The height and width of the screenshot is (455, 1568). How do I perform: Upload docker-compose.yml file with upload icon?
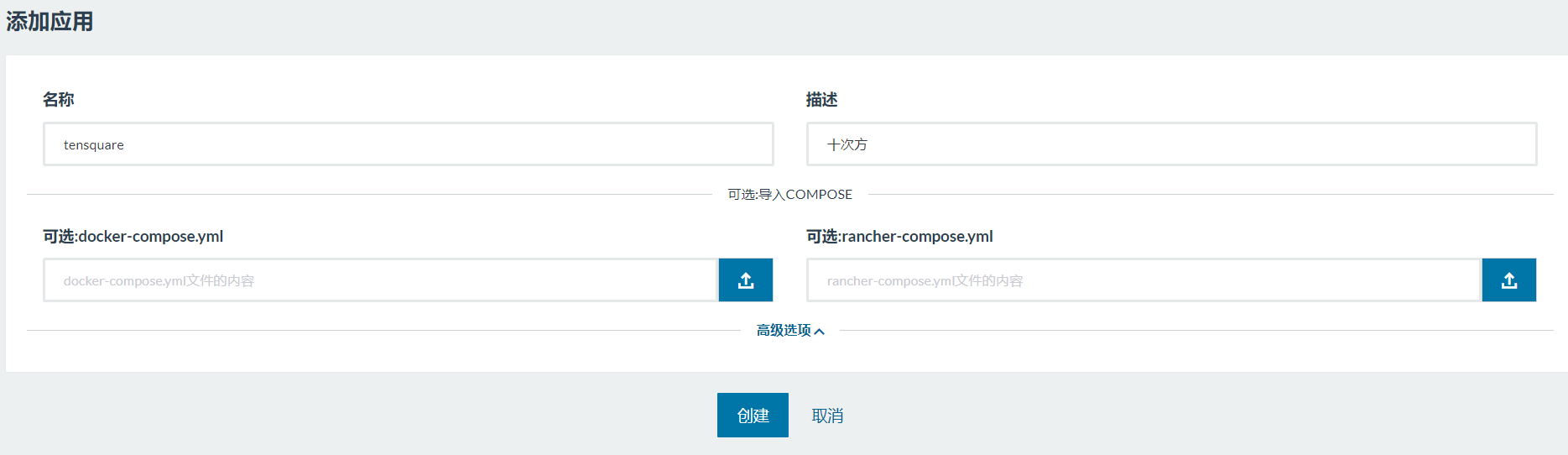[746, 280]
